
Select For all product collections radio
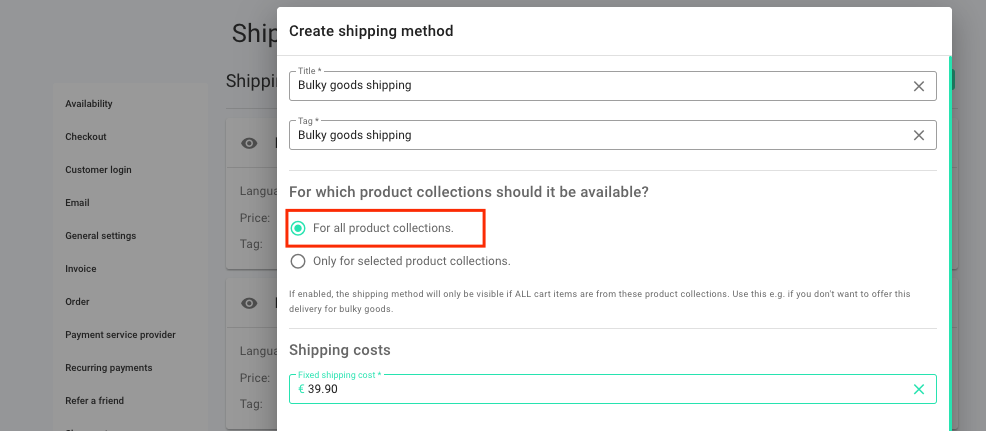298,228
